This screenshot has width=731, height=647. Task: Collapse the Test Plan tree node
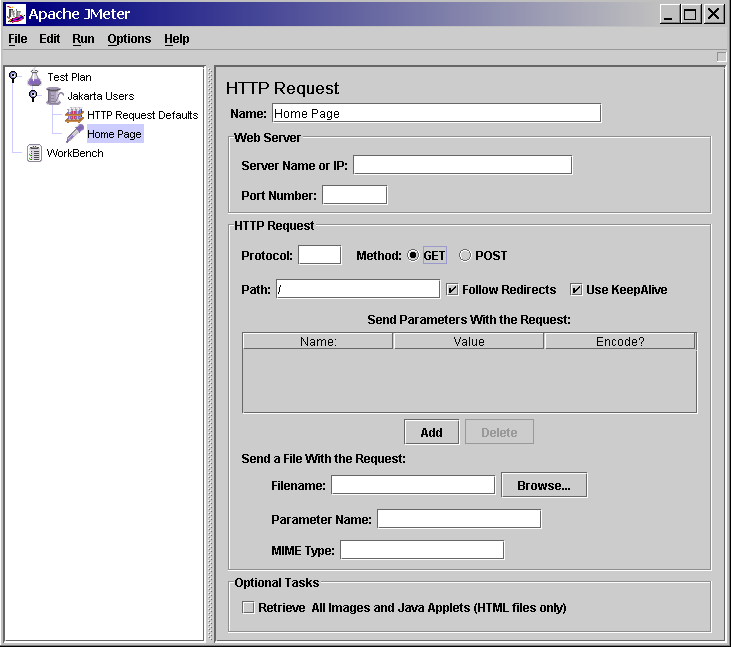13,76
